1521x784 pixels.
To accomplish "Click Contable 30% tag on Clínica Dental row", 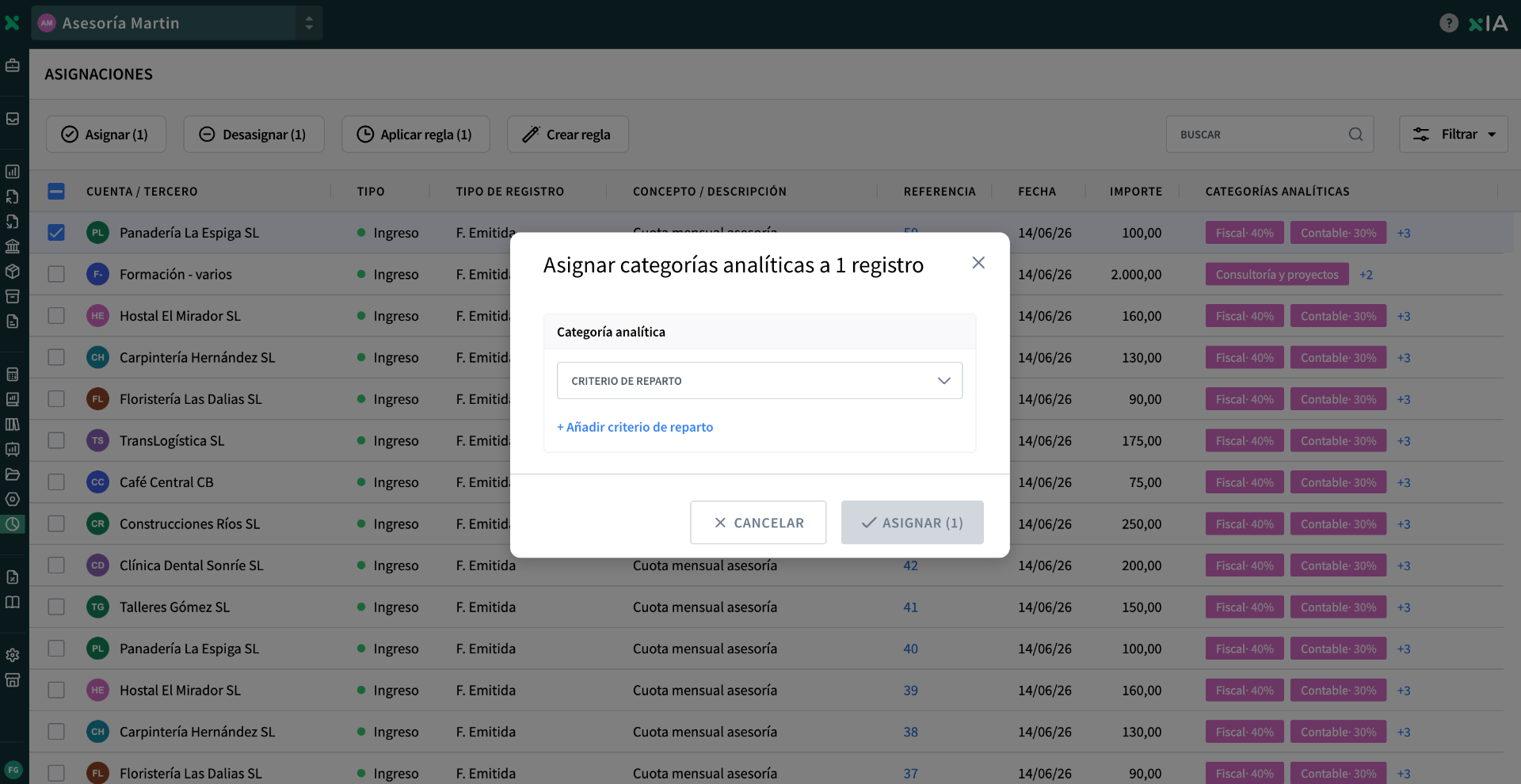I will [1338, 565].
